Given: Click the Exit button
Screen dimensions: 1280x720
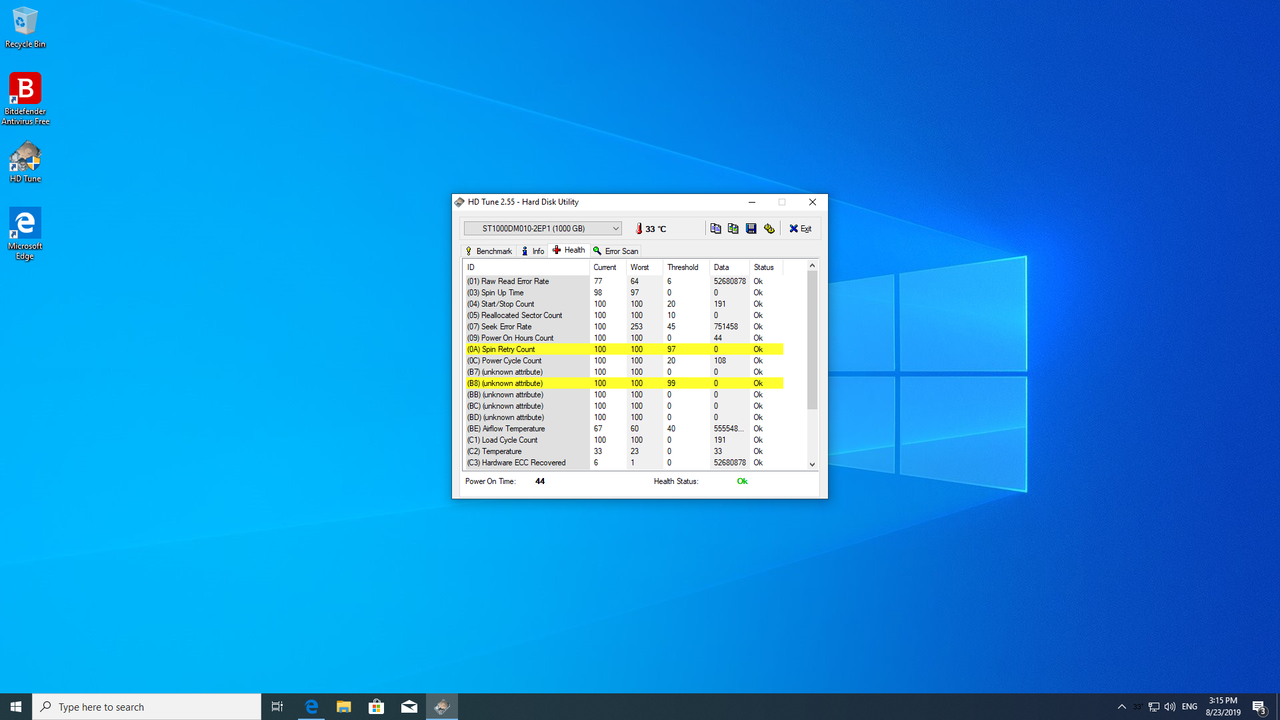Looking at the screenshot, I should pos(799,228).
